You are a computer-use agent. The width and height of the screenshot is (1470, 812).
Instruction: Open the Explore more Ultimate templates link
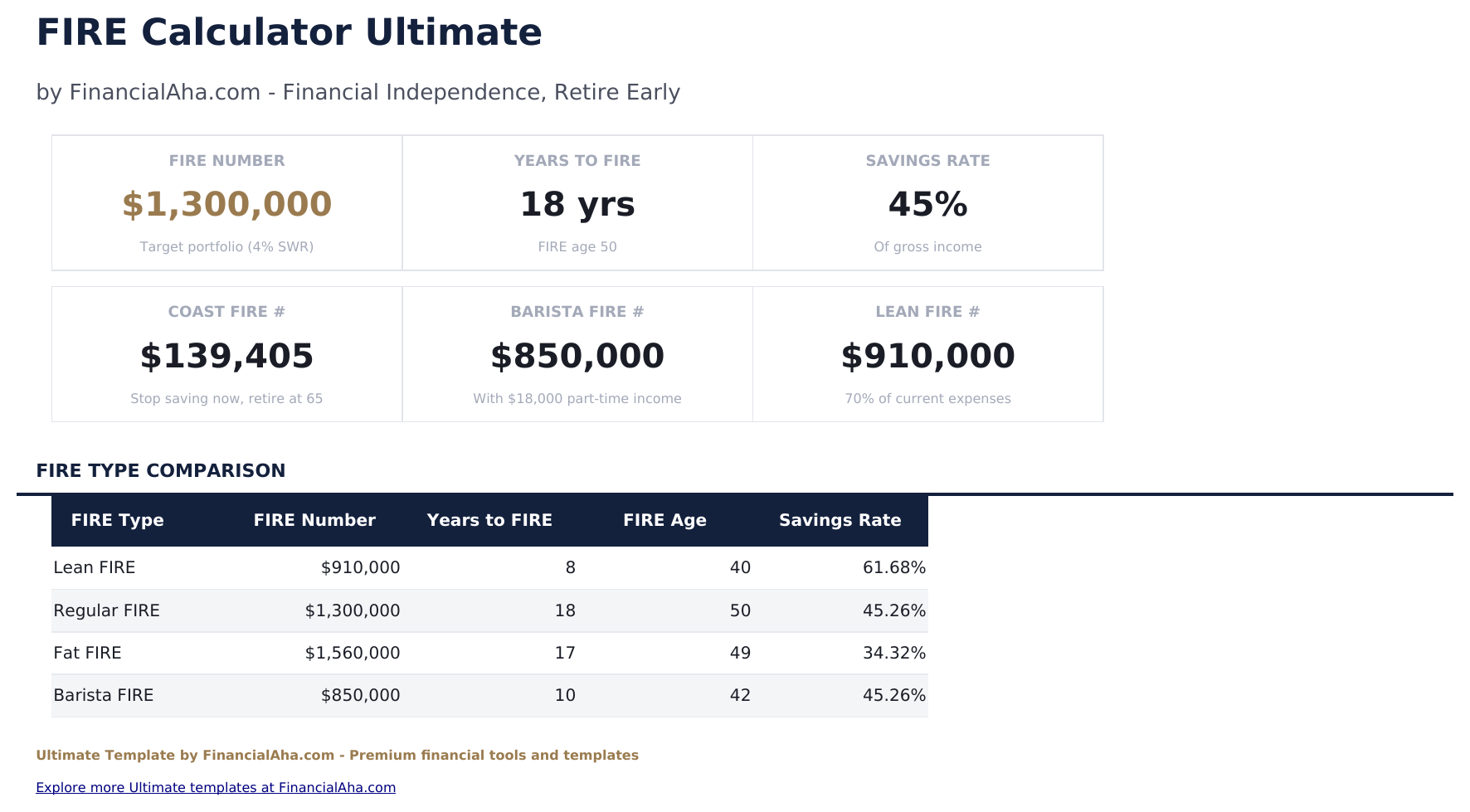click(216, 787)
